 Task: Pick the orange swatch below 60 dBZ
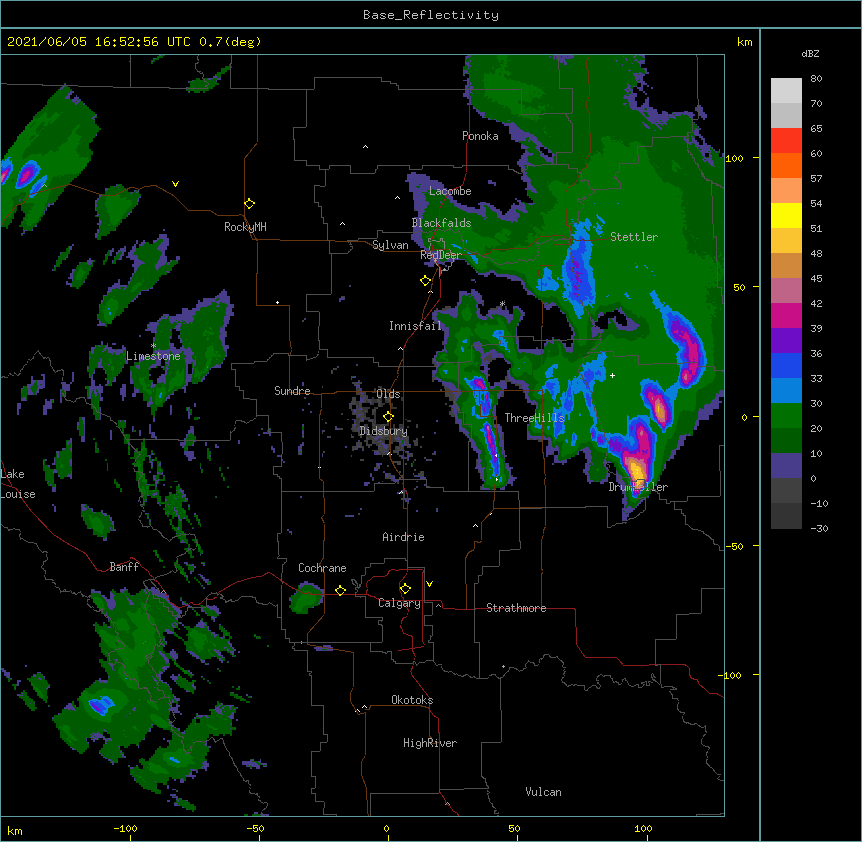click(x=786, y=165)
